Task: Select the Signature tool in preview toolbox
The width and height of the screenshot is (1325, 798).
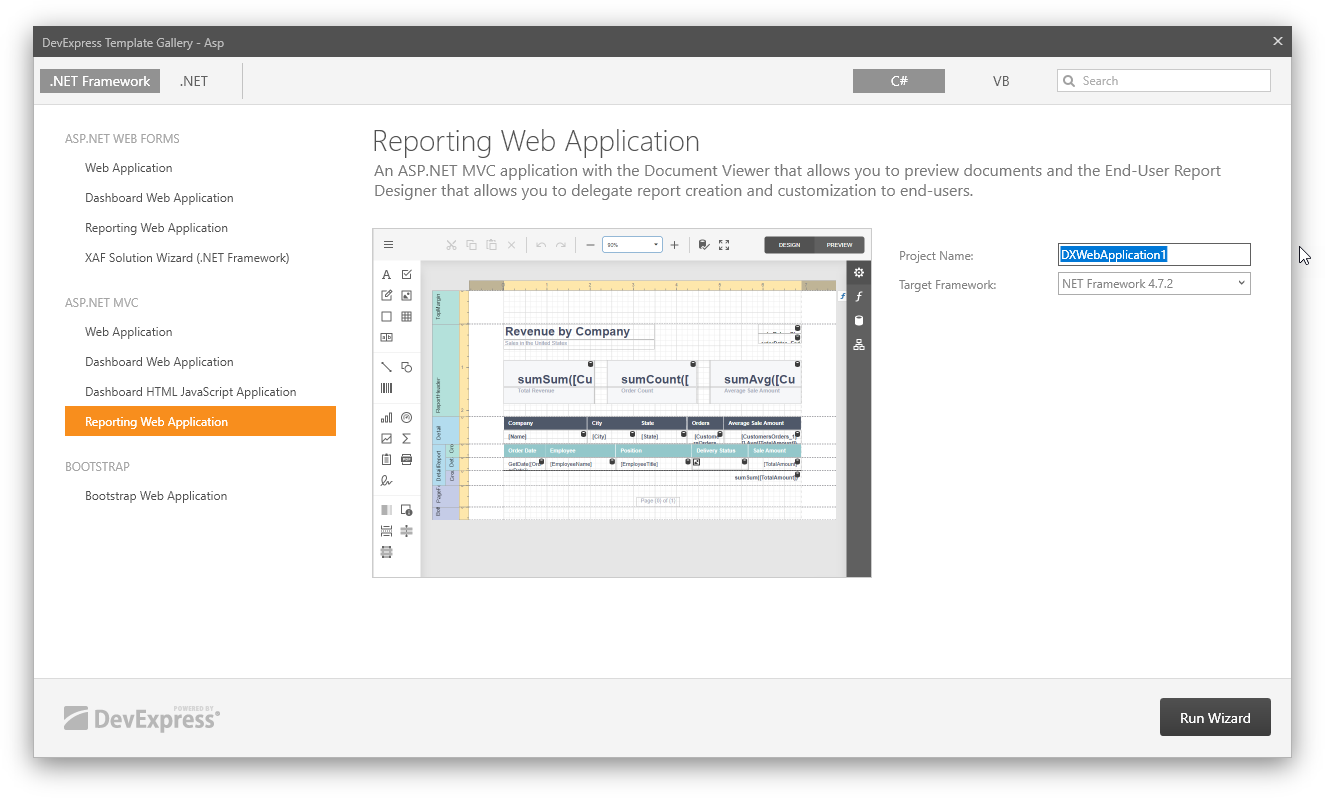Action: [x=386, y=480]
